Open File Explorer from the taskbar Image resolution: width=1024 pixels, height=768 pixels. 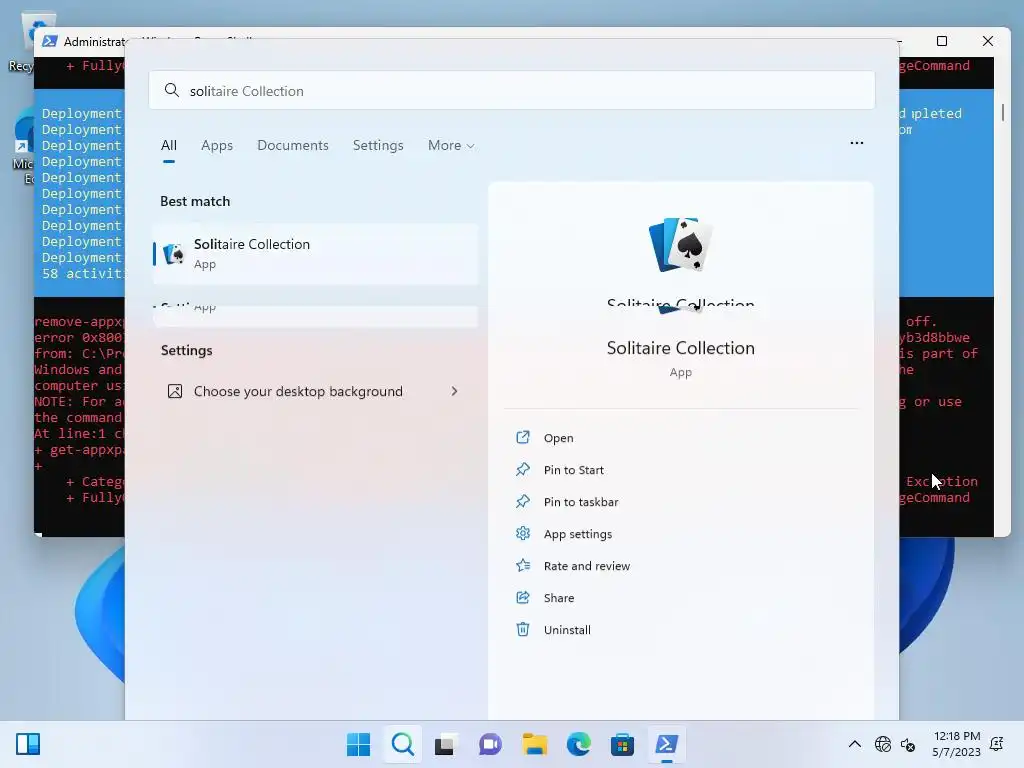click(534, 744)
